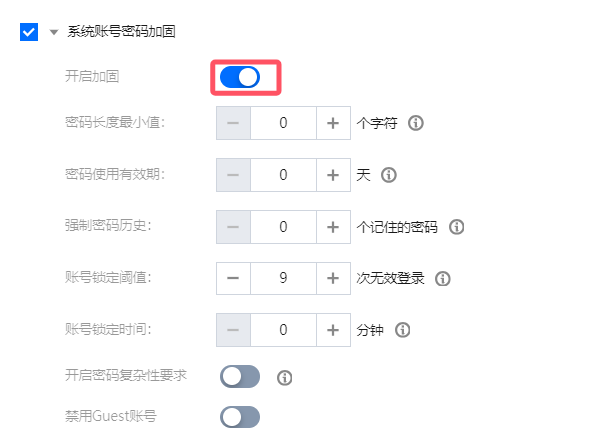Increase 密码使用有效期 with plus button
This screenshot has height=442, width=615.
pos(333,175)
